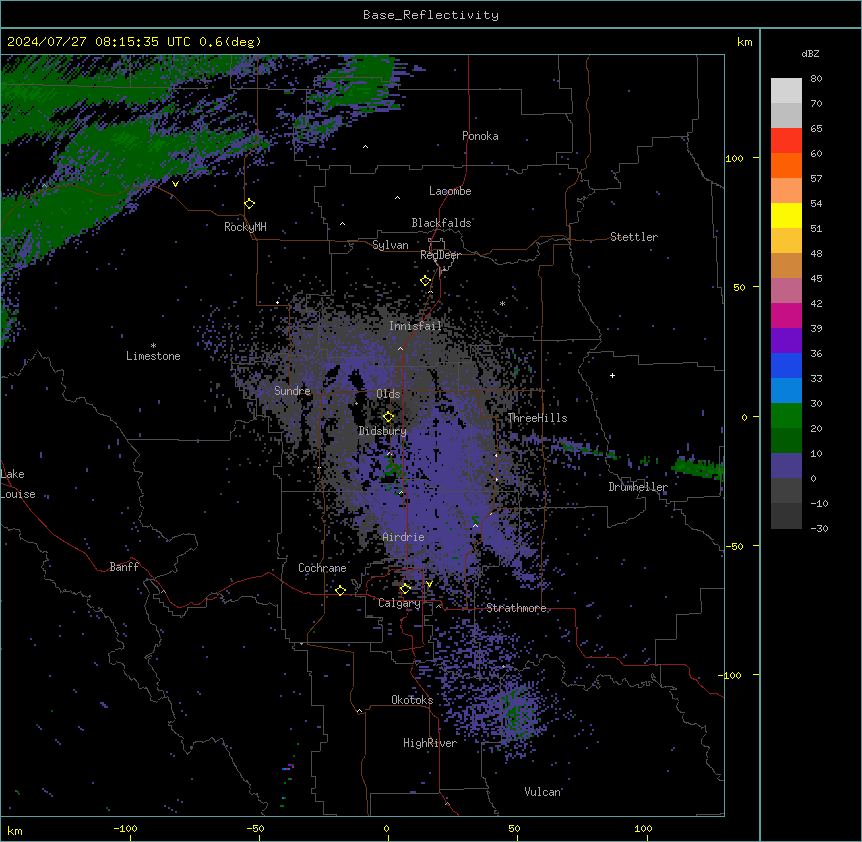Click the yellow V marker northwest of RockyMH
The height and width of the screenshot is (842, 862).
click(175, 184)
